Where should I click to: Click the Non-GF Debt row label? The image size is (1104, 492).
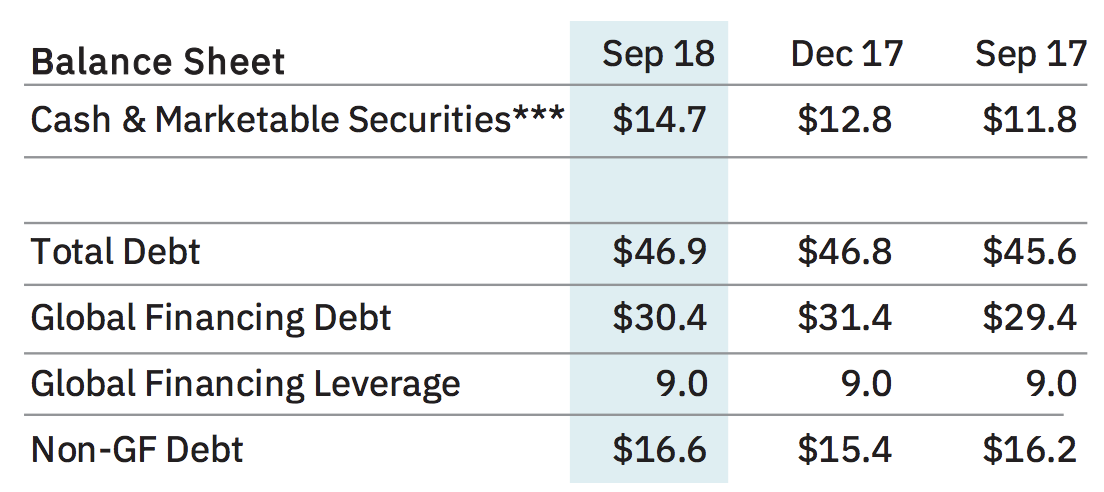click(x=137, y=450)
